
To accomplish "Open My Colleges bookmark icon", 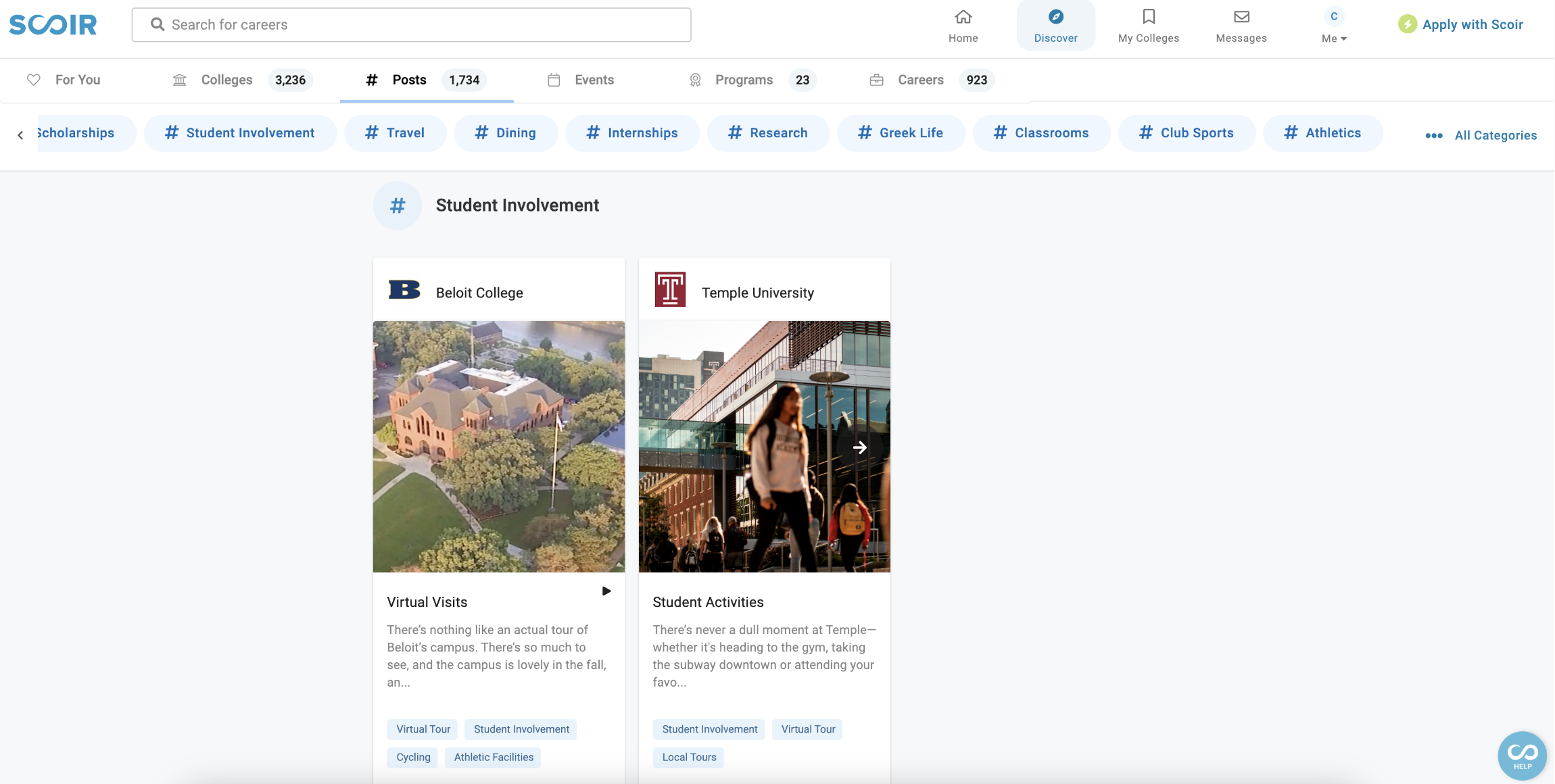I will pyautogui.click(x=1148, y=16).
